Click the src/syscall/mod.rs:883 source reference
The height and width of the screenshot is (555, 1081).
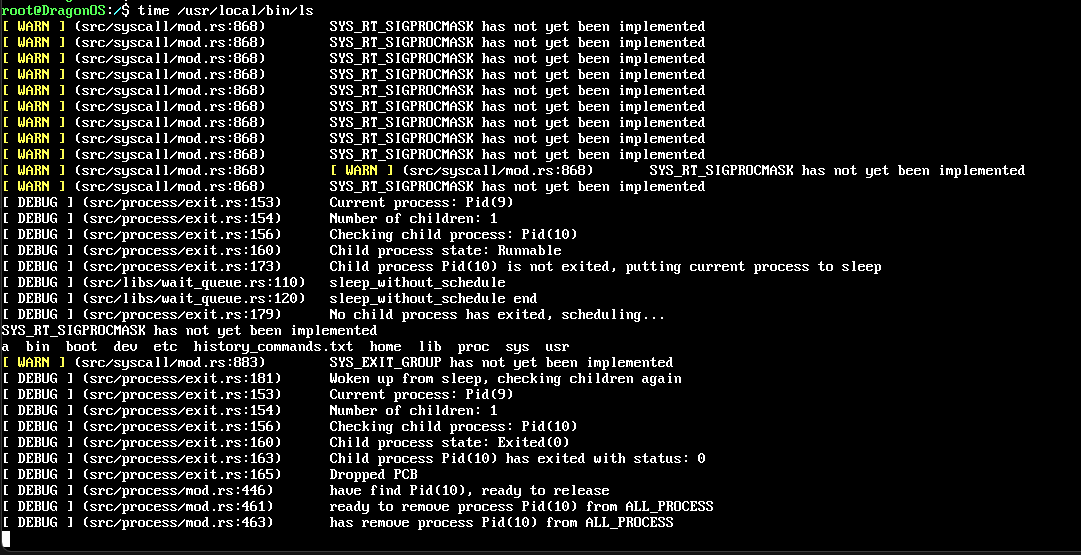pos(174,362)
